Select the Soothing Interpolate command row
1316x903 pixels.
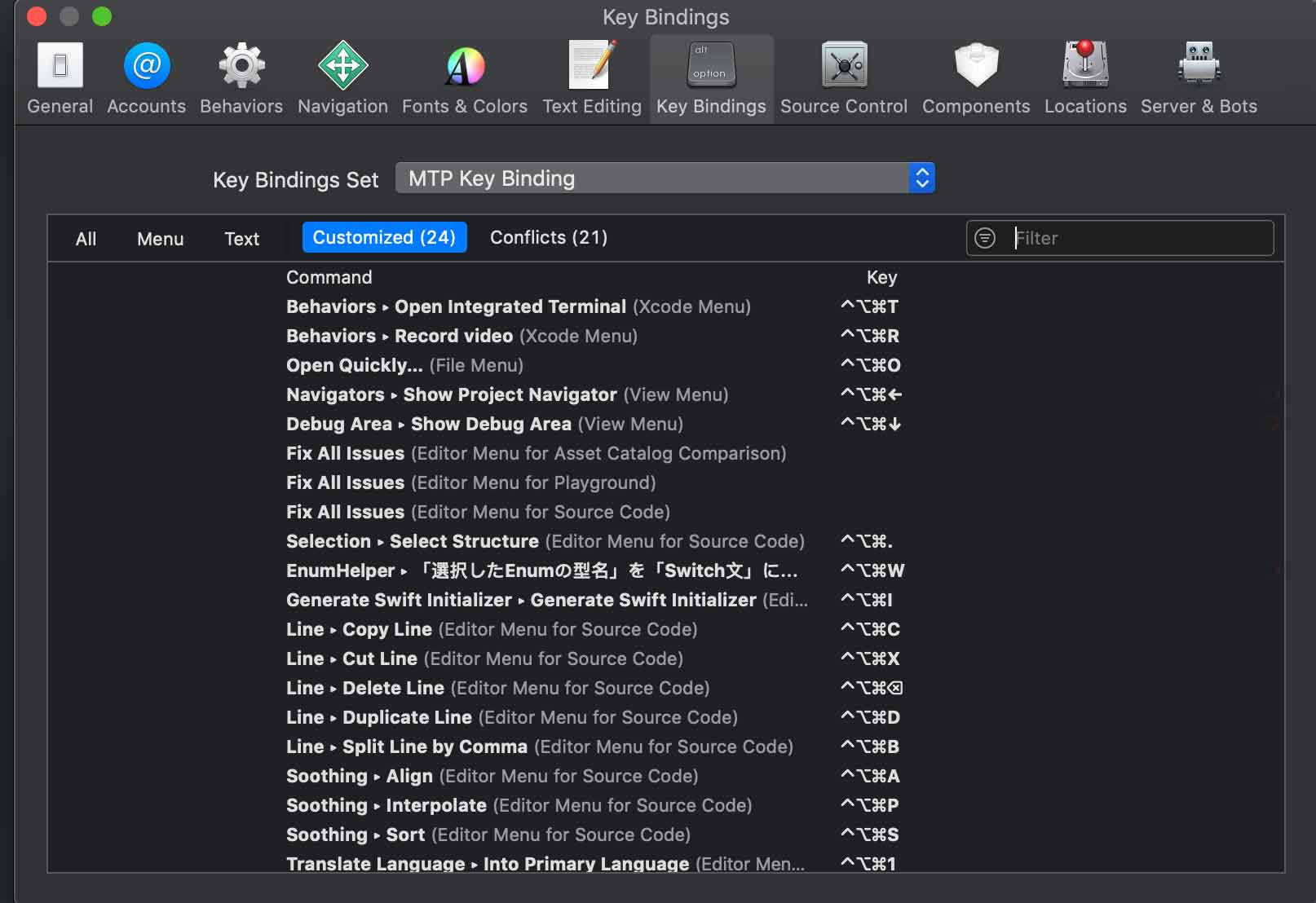tap(665, 805)
